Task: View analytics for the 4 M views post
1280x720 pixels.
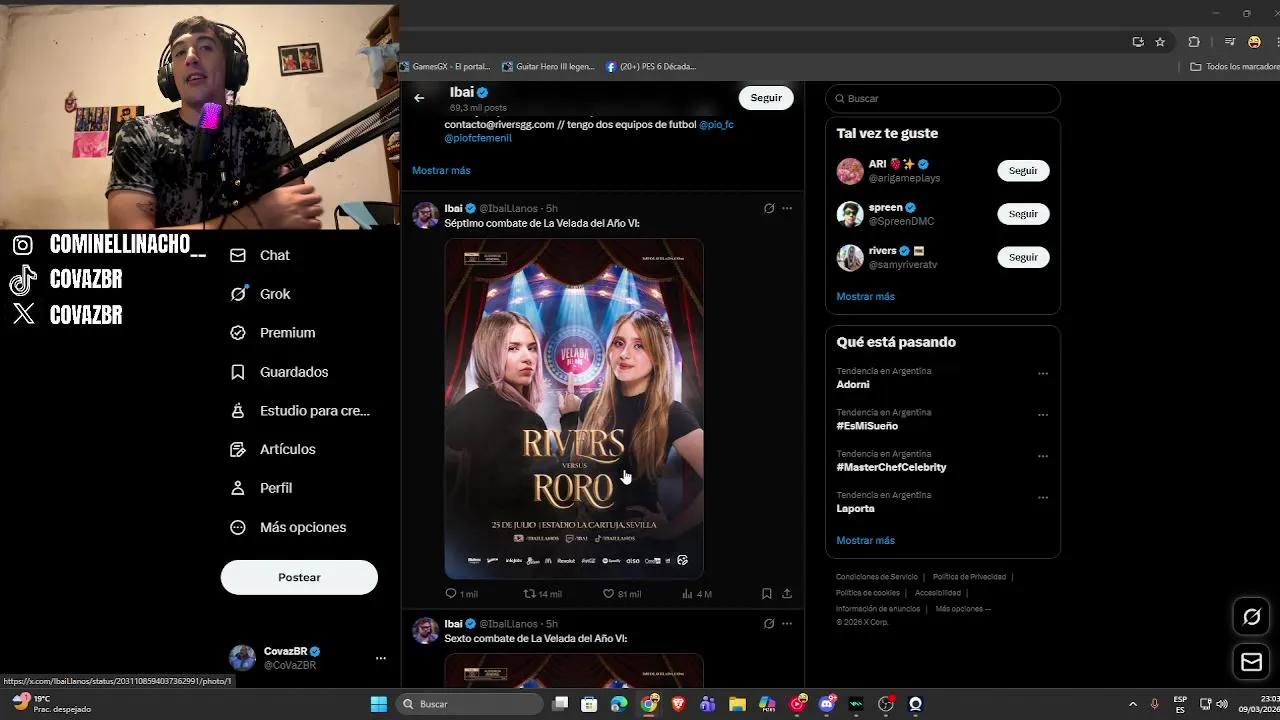Action: (696, 594)
